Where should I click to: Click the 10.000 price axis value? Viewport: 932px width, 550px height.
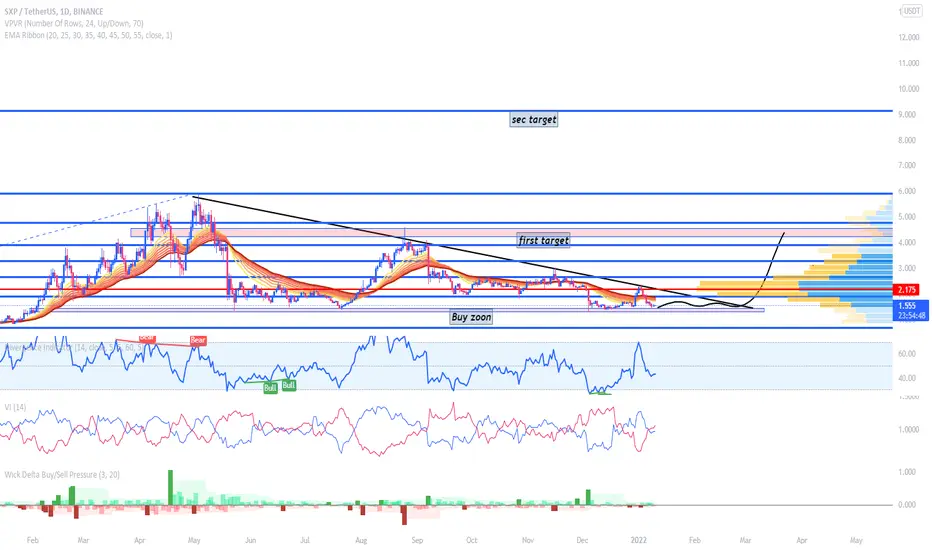(x=909, y=89)
